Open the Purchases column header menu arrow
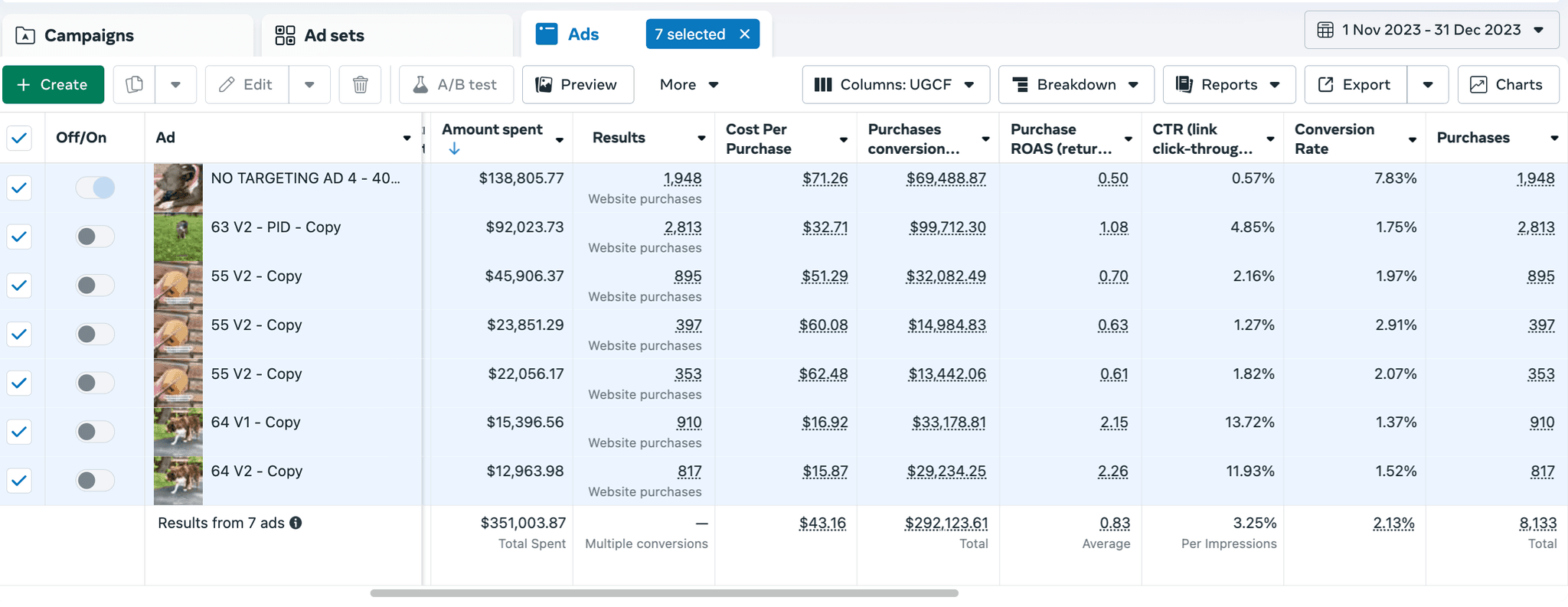1568x607 pixels. click(1554, 139)
